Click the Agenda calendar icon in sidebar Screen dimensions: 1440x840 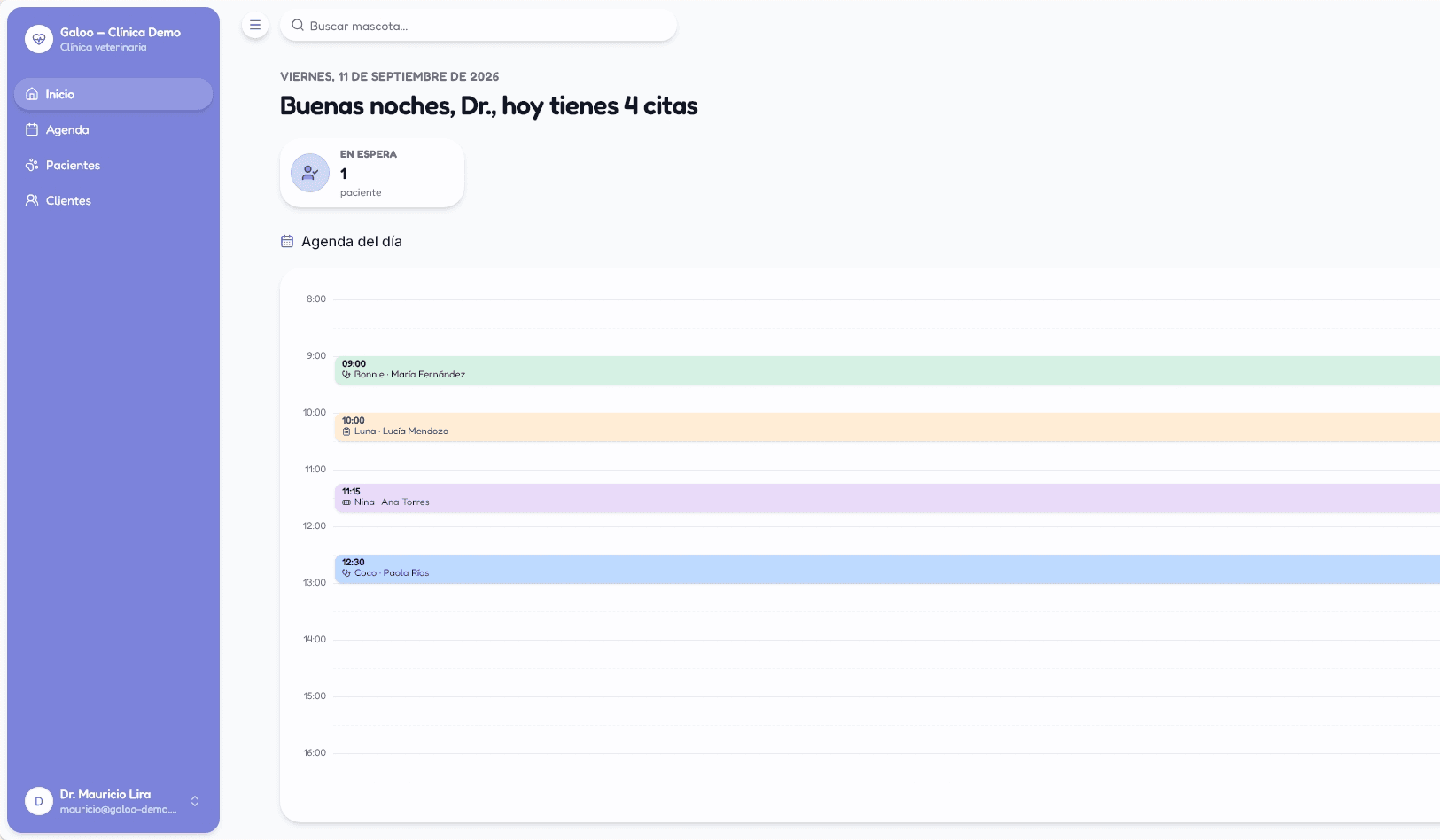[x=32, y=129]
